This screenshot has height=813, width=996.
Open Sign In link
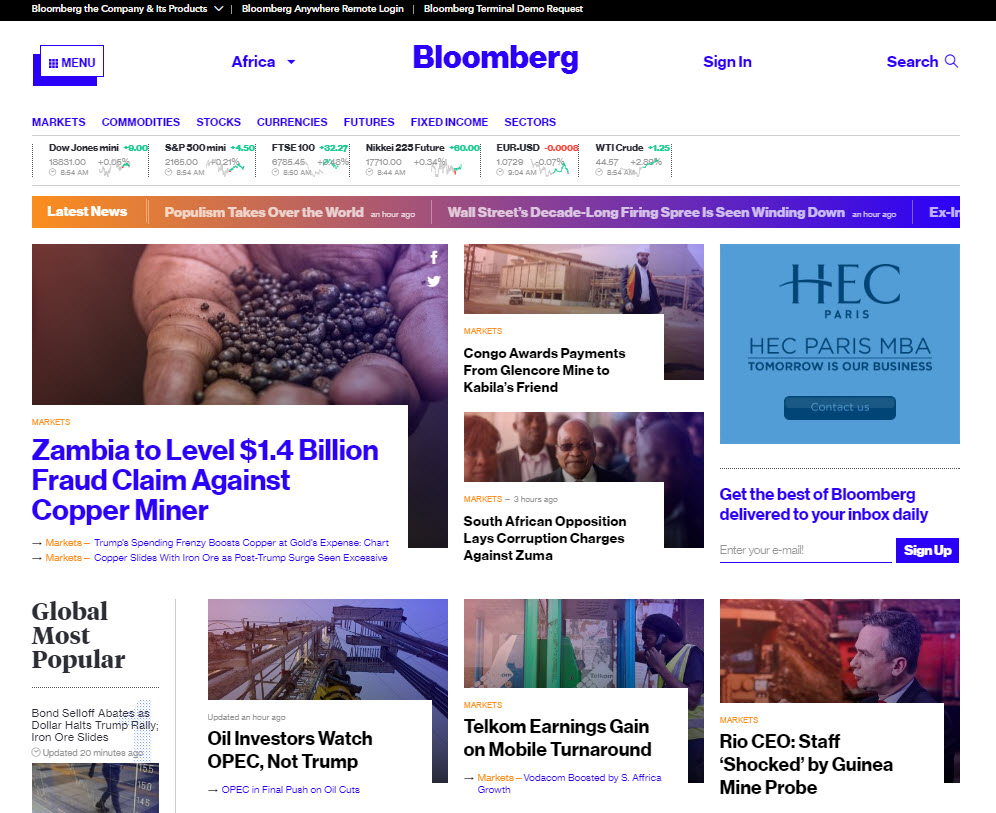(x=727, y=61)
